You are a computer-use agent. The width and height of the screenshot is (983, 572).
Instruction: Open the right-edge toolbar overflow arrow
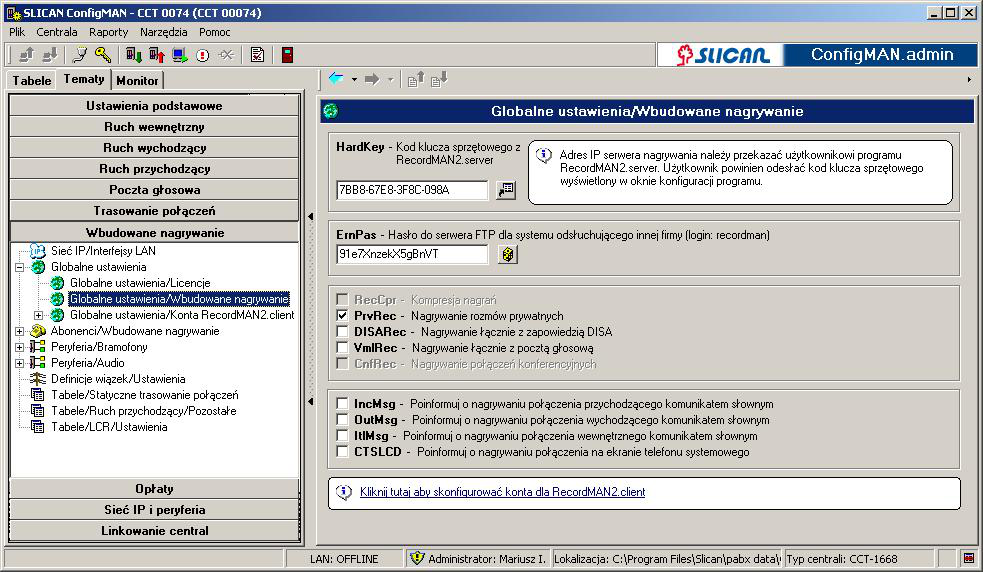click(969, 80)
